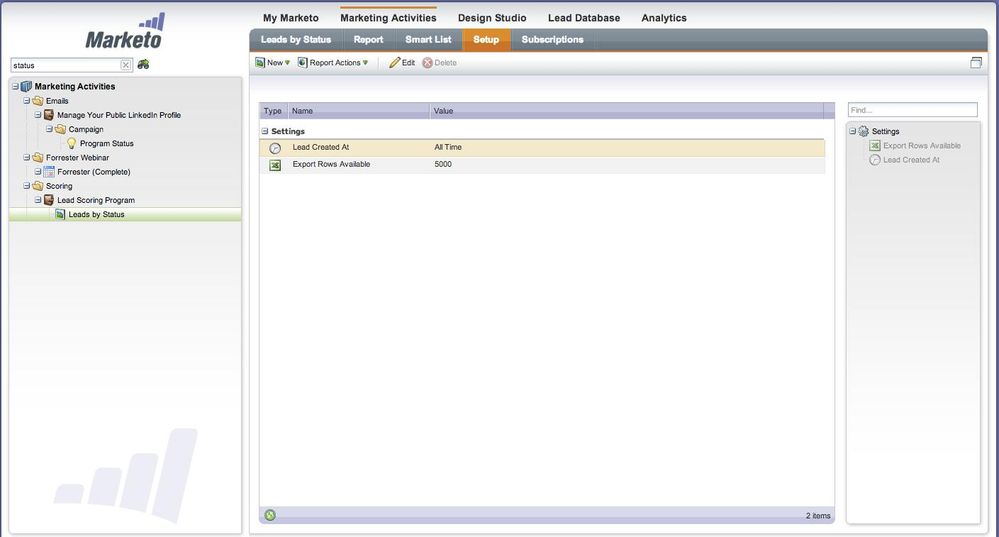Image resolution: width=999 pixels, height=537 pixels.
Task: Click the clock icon for Lead Created At row
Action: [x=275, y=148]
